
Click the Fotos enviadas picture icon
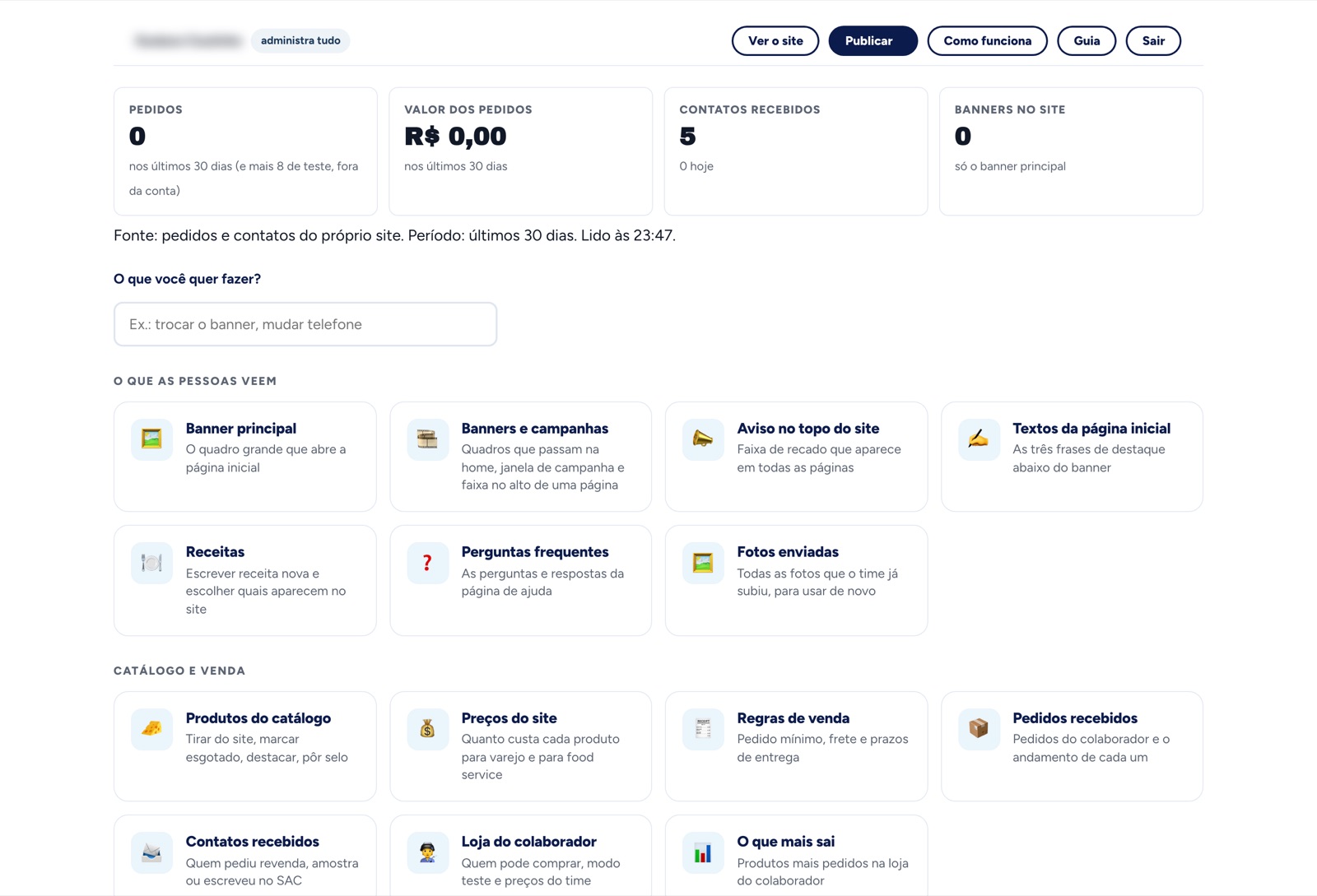[x=703, y=563]
